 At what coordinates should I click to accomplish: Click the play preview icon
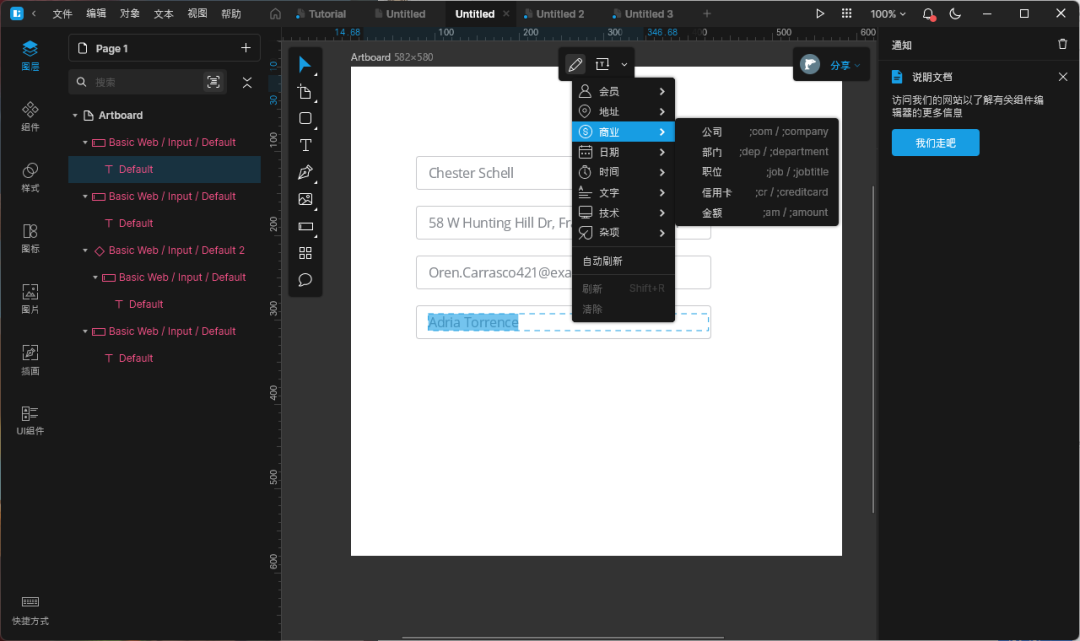[x=820, y=14]
